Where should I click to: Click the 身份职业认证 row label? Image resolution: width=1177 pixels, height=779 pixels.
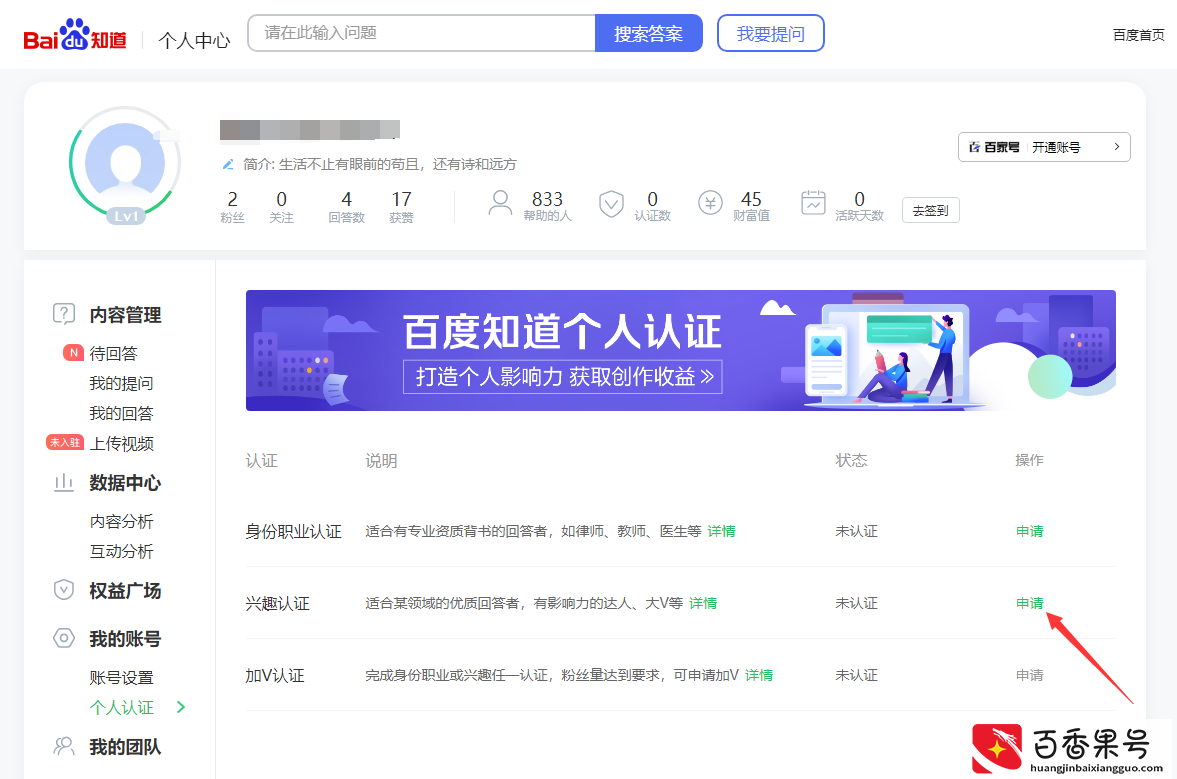[x=293, y=531]
